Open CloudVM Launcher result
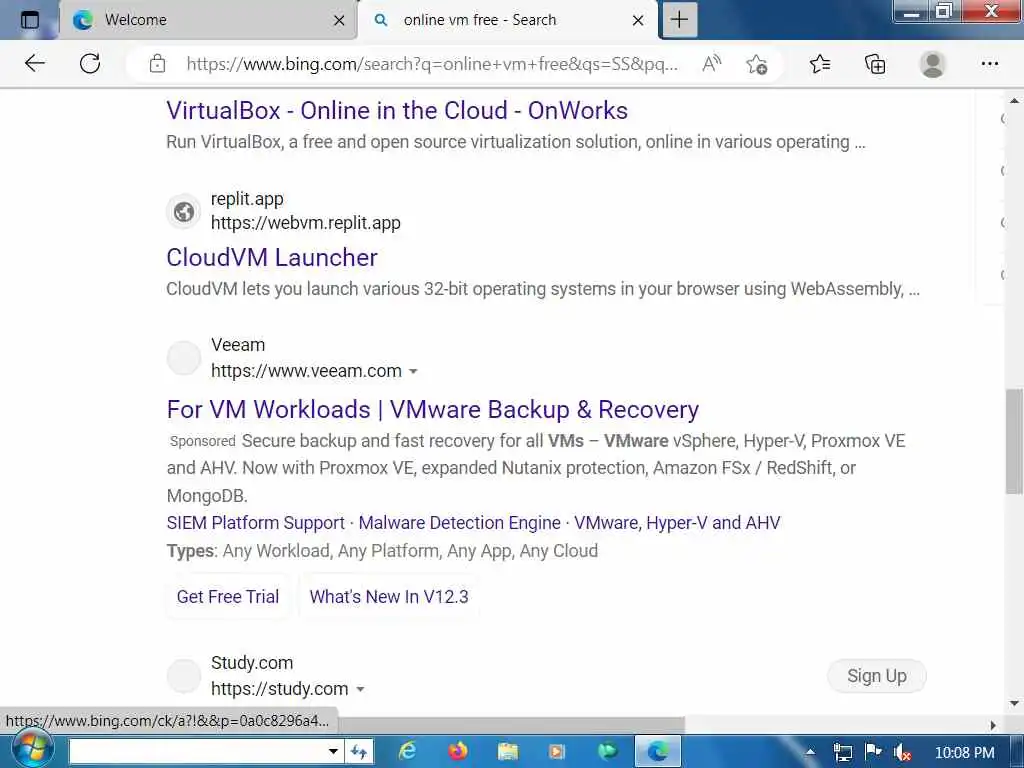This screenshot has height=768, width=1024. pyautogui.click(x=272, y=257)
